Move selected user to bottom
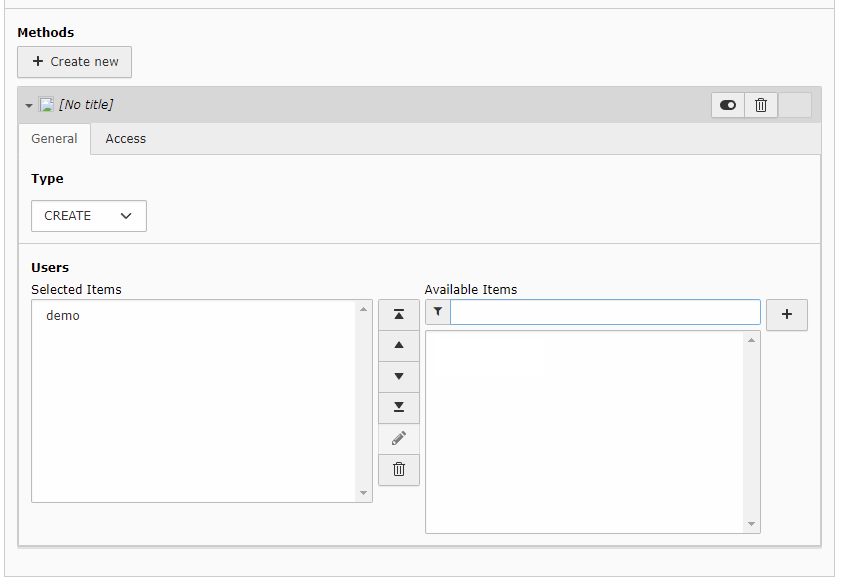The height and width of the screenshot is (584, 842). click(x=399, y=407)
